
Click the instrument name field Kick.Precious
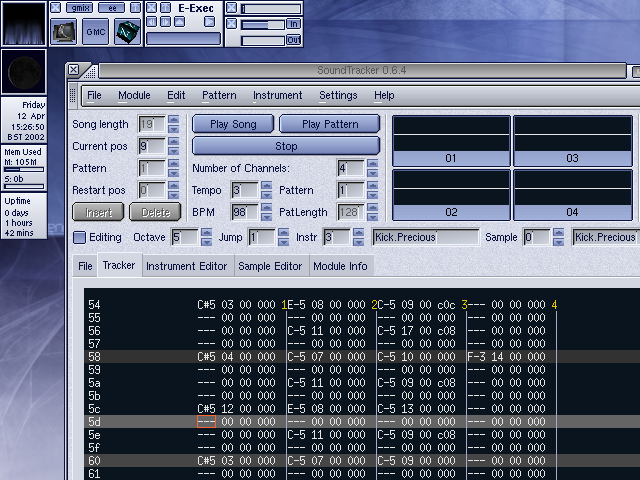[x=426, y=237]
